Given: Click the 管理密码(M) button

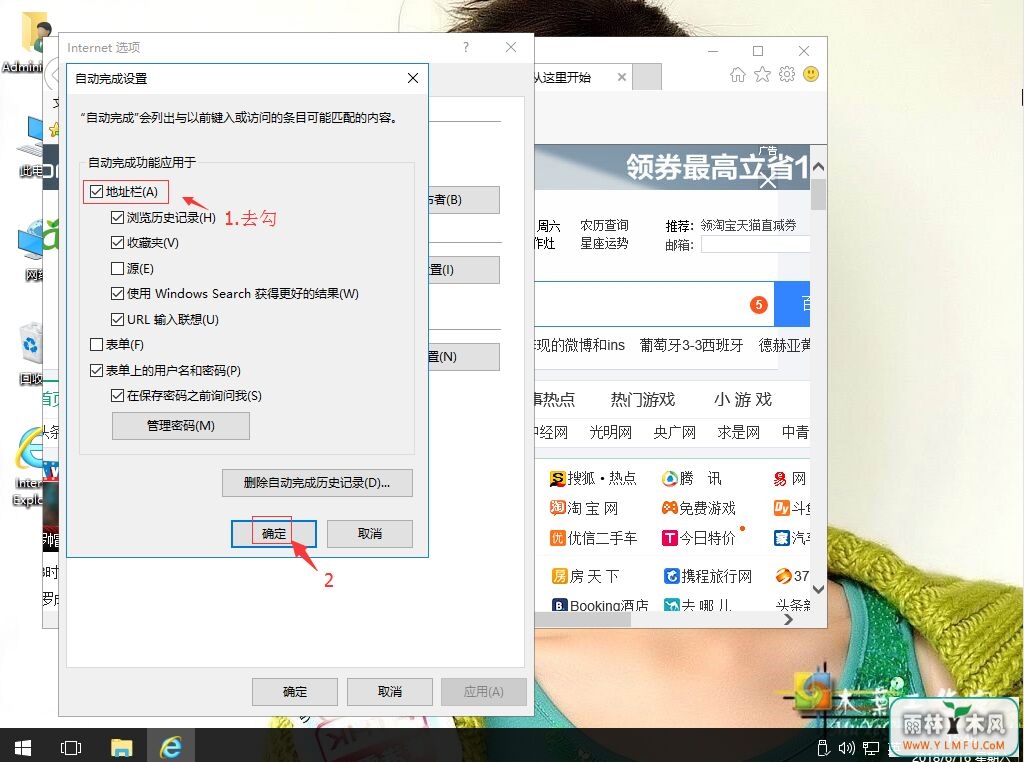Looking at the screenshot, I should click(x=181, y=426).
